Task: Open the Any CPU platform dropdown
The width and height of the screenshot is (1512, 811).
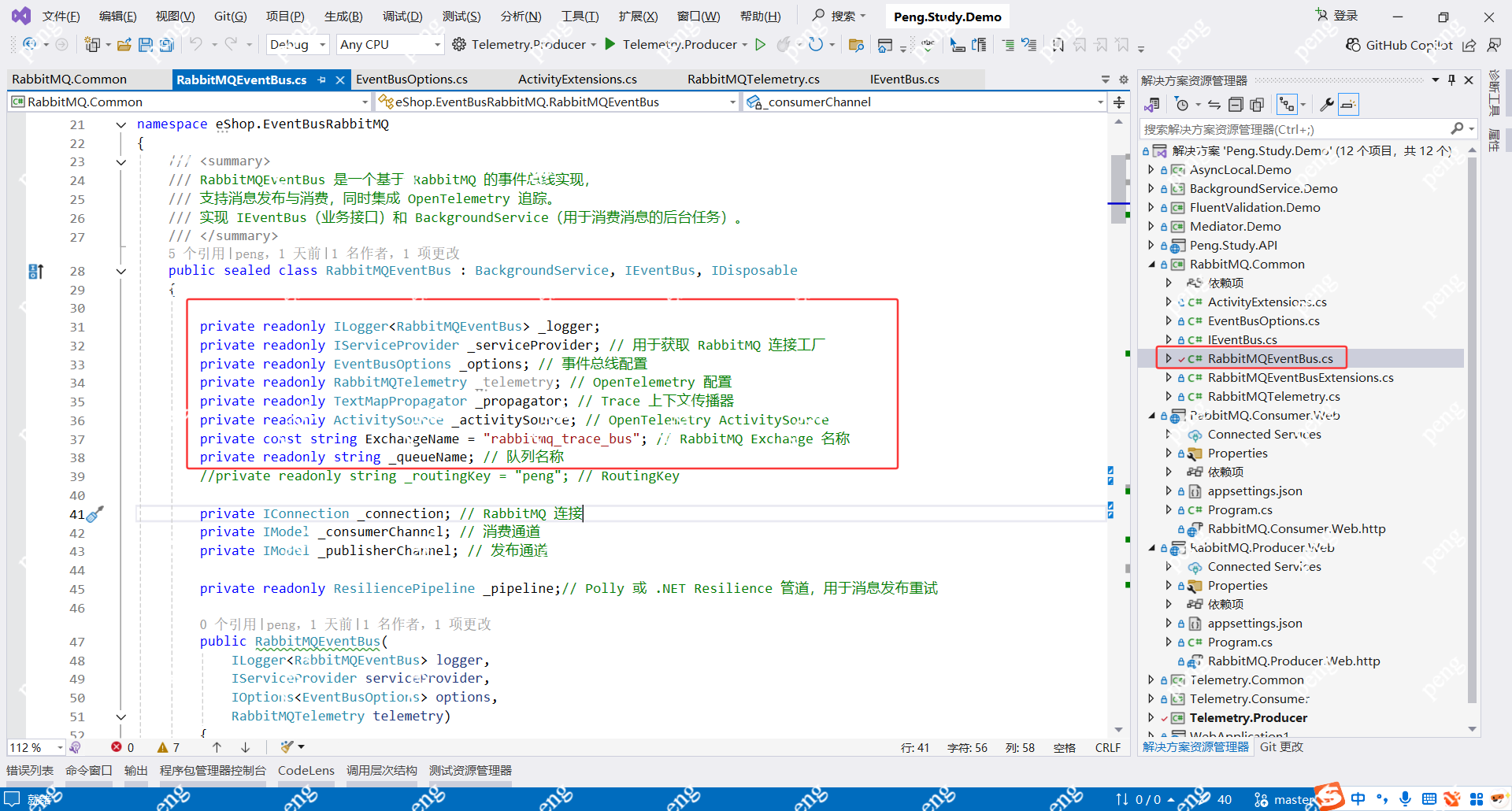Action: 390,45
